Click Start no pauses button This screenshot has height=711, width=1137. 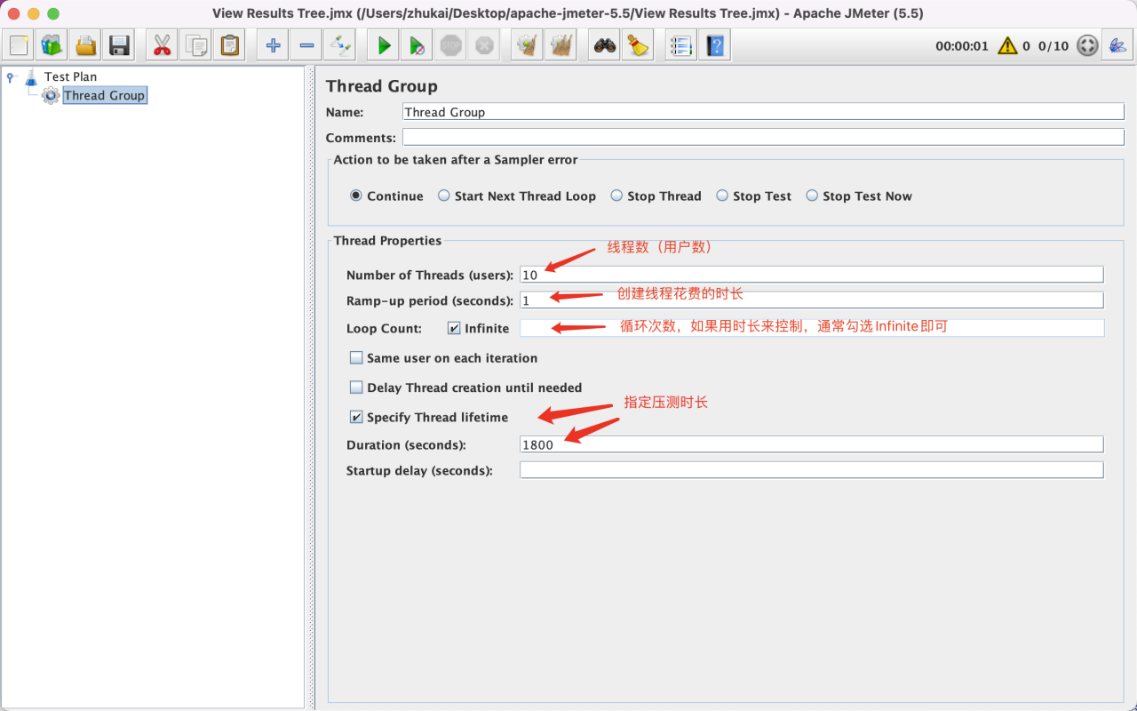click(417, 45)
